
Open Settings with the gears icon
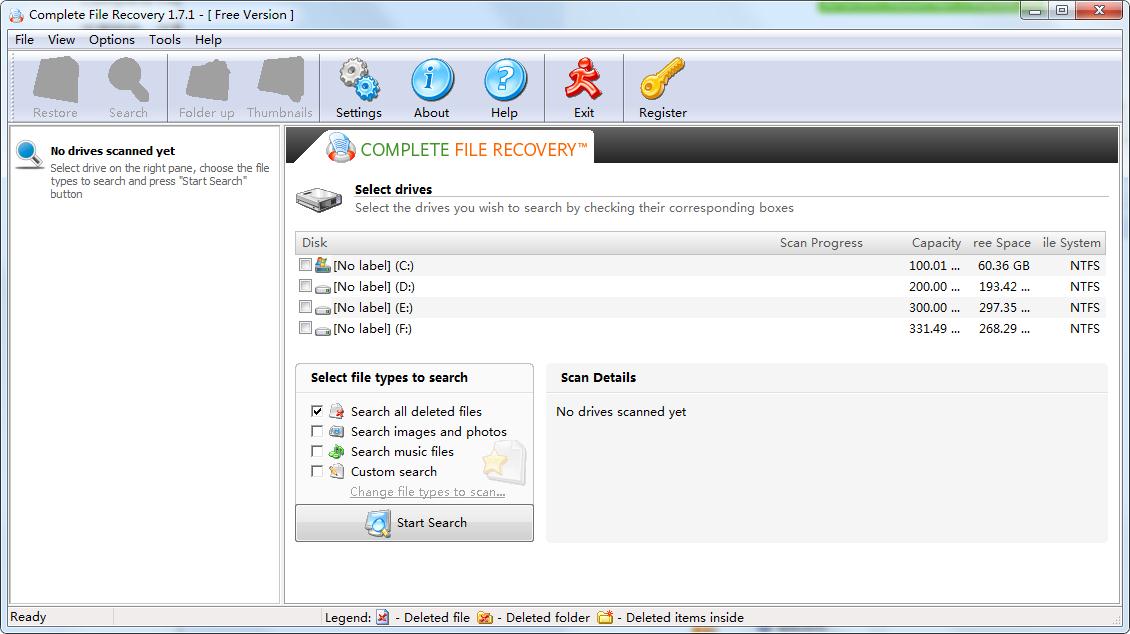tap(359, 79)
